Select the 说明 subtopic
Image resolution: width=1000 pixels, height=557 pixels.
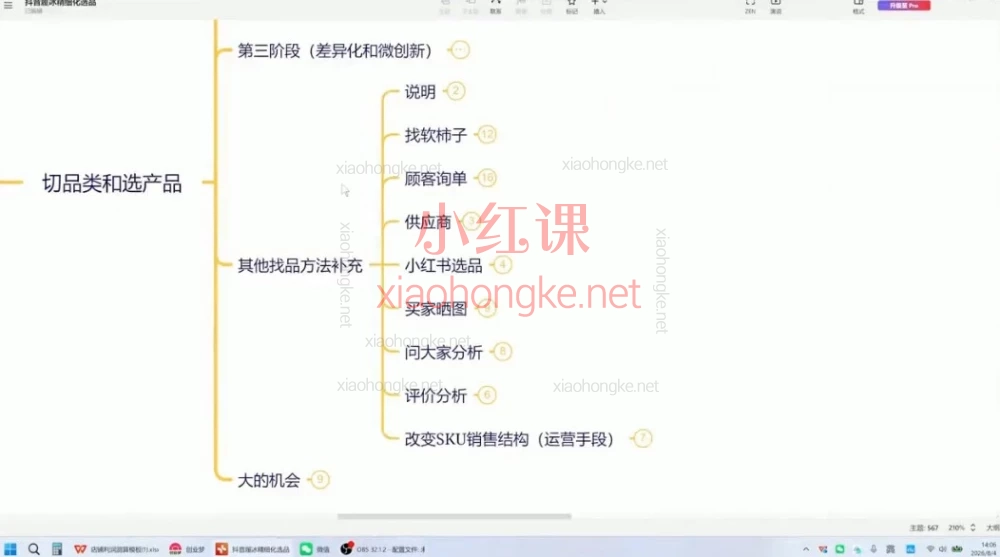tap(420, 92)
